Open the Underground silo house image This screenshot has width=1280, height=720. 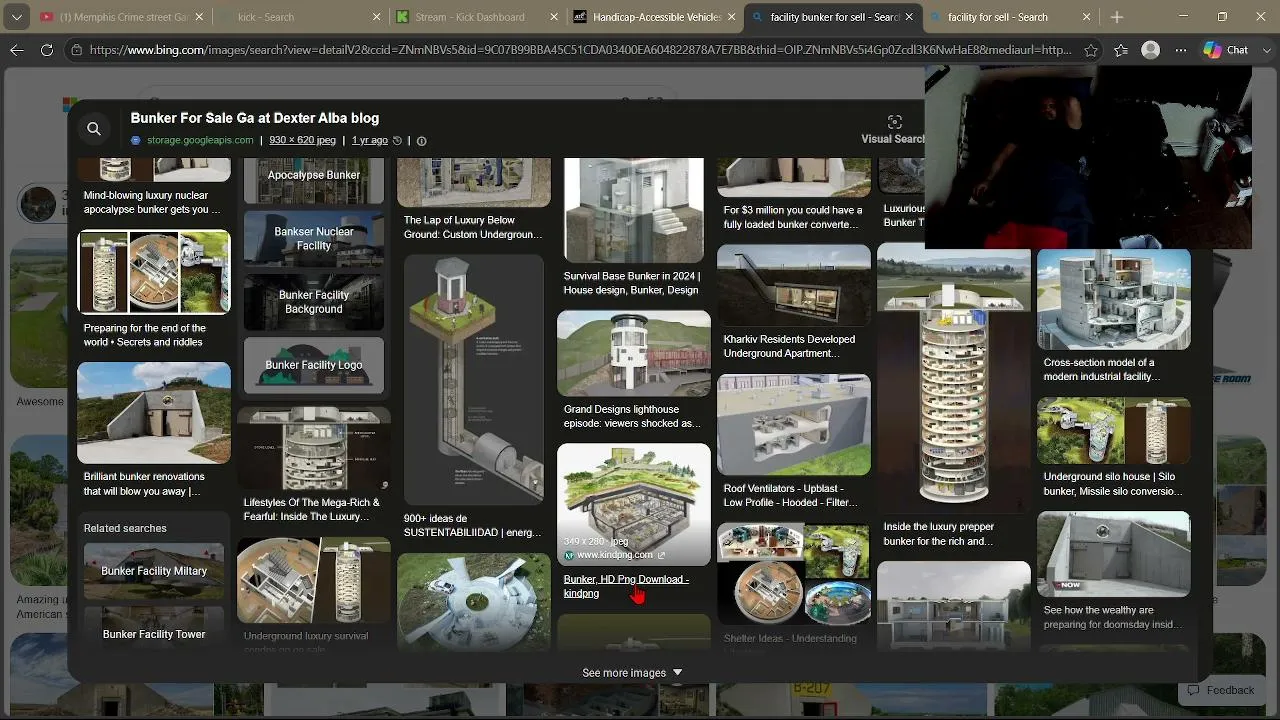[1114, 431]
